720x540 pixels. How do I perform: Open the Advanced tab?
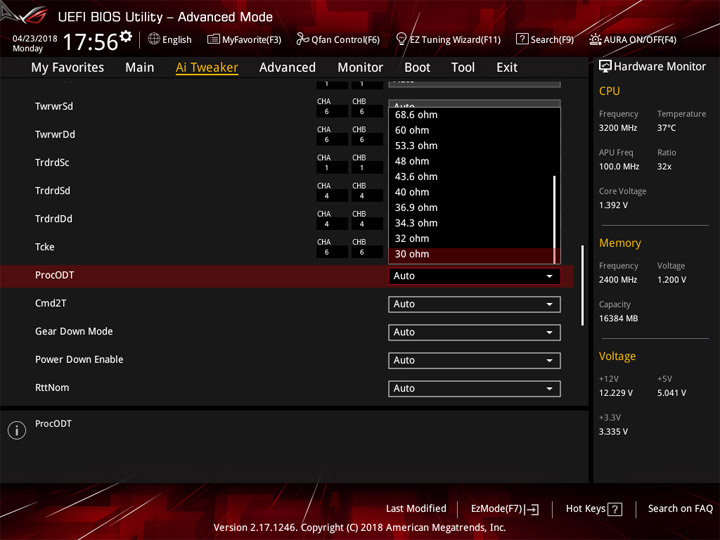click(287, 68)
